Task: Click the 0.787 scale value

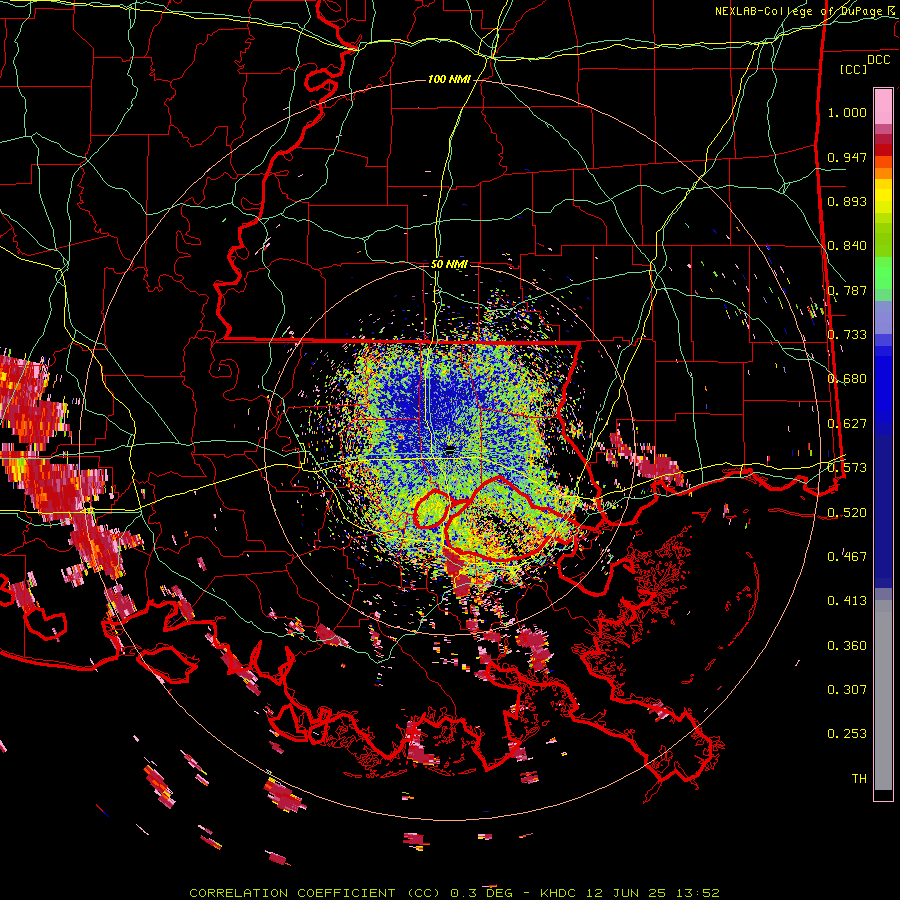Action: [x=847, y=290]
